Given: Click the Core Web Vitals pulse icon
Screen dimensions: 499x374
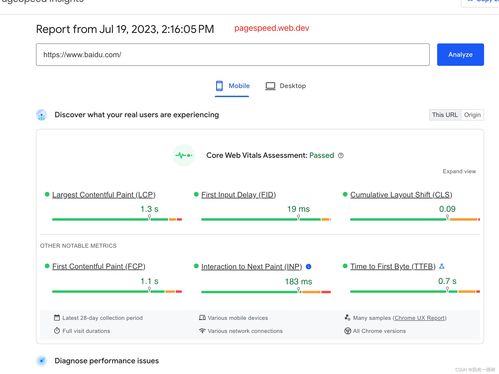Looking at the screenshot, I should (184, 155).
